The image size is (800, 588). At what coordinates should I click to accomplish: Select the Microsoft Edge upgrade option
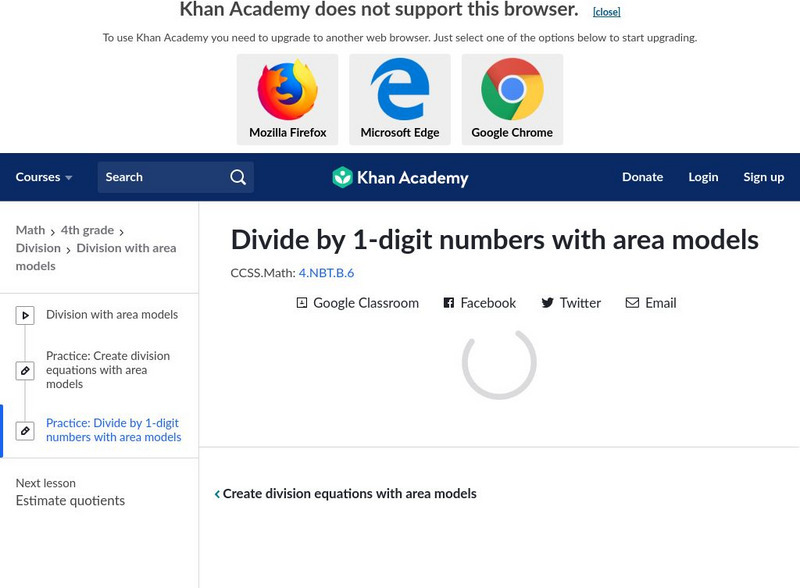click(x=398, y=95)
